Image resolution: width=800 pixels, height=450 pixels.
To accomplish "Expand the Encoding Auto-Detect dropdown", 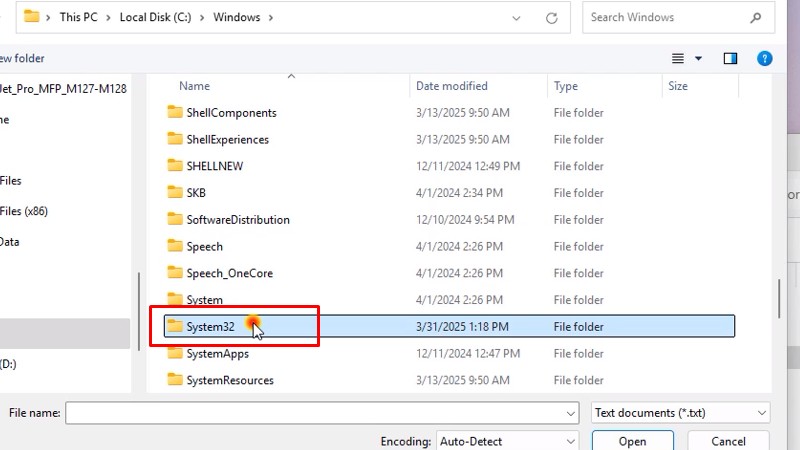I will click(570, 441).
